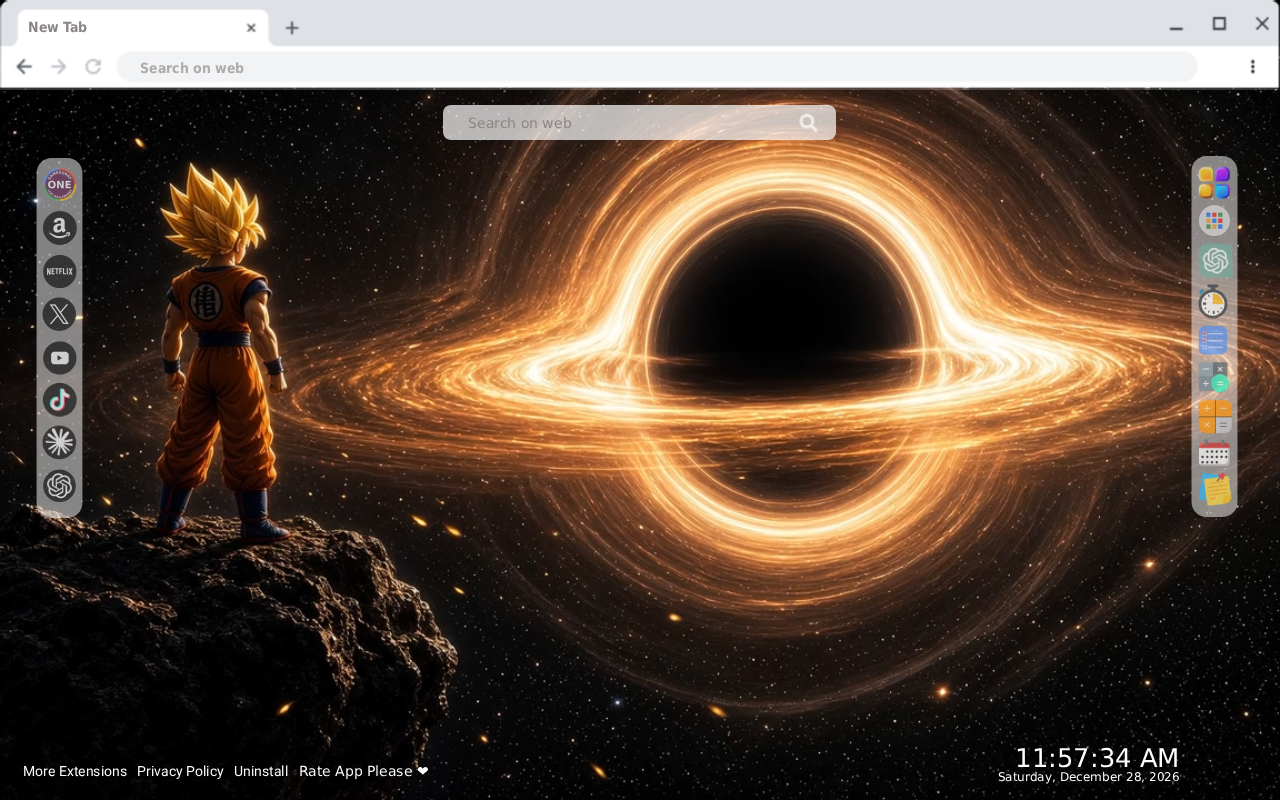Open the orange calculator icon
Viewport: 1280px width, 800px height.
click(1214, 417)
